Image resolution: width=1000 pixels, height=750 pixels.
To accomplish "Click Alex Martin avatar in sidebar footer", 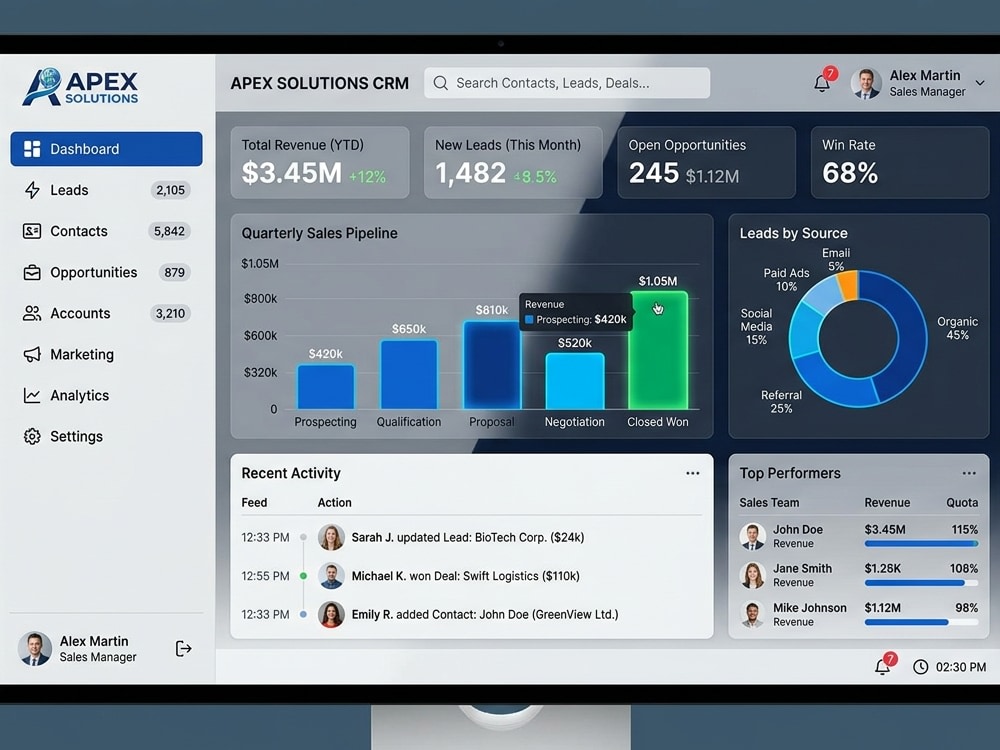I will pos(34,649).
